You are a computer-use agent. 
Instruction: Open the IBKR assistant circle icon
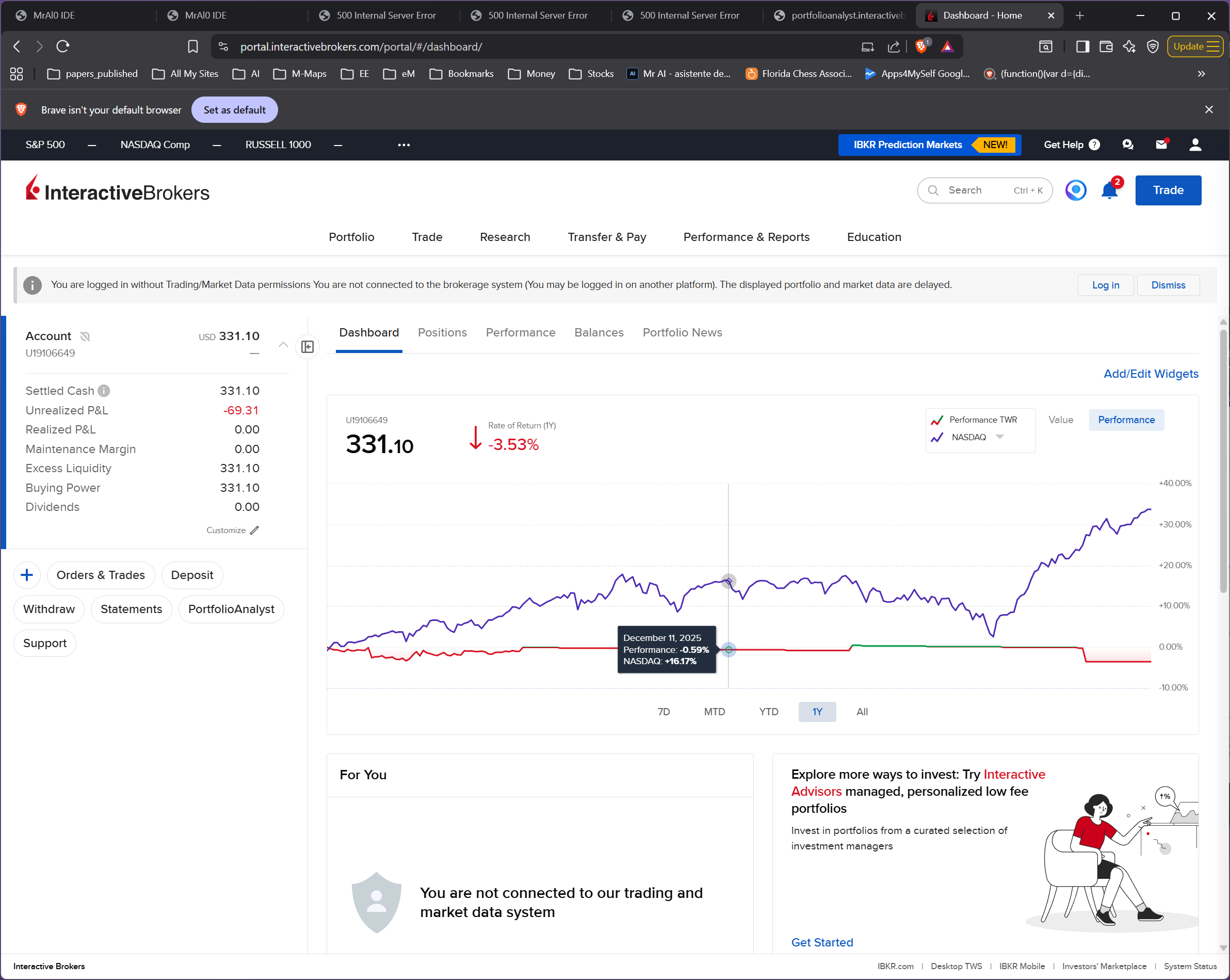(x=1076, y=190)
